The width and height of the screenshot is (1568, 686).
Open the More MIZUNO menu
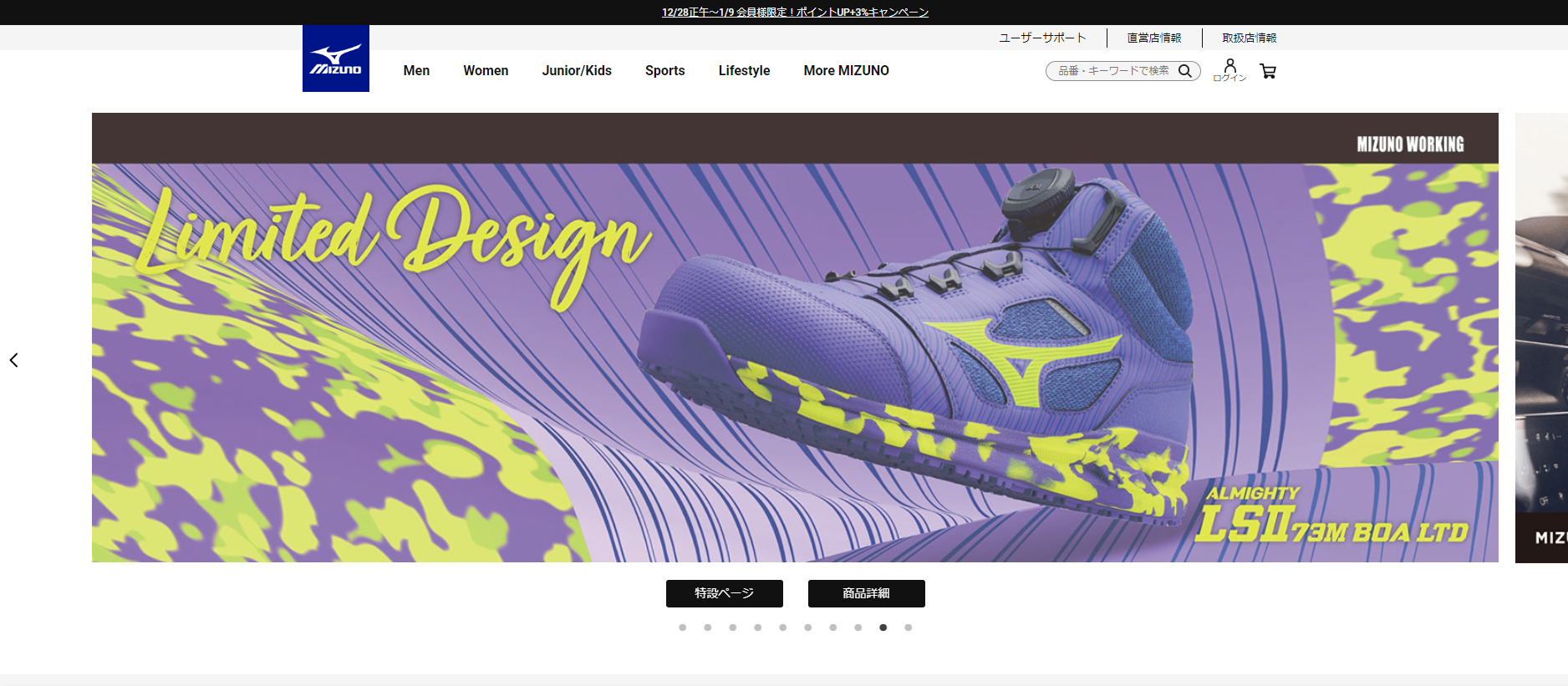click(846, 71)
